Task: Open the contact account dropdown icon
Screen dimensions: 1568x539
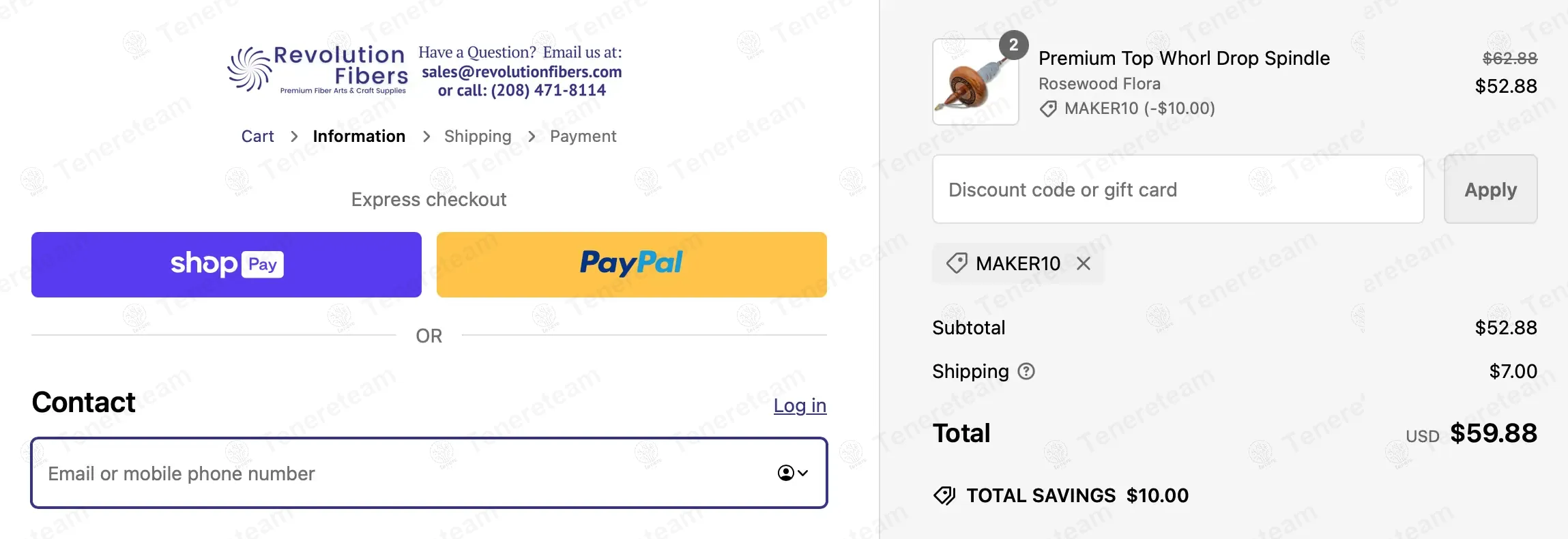Action: click(x=792, y=473)
